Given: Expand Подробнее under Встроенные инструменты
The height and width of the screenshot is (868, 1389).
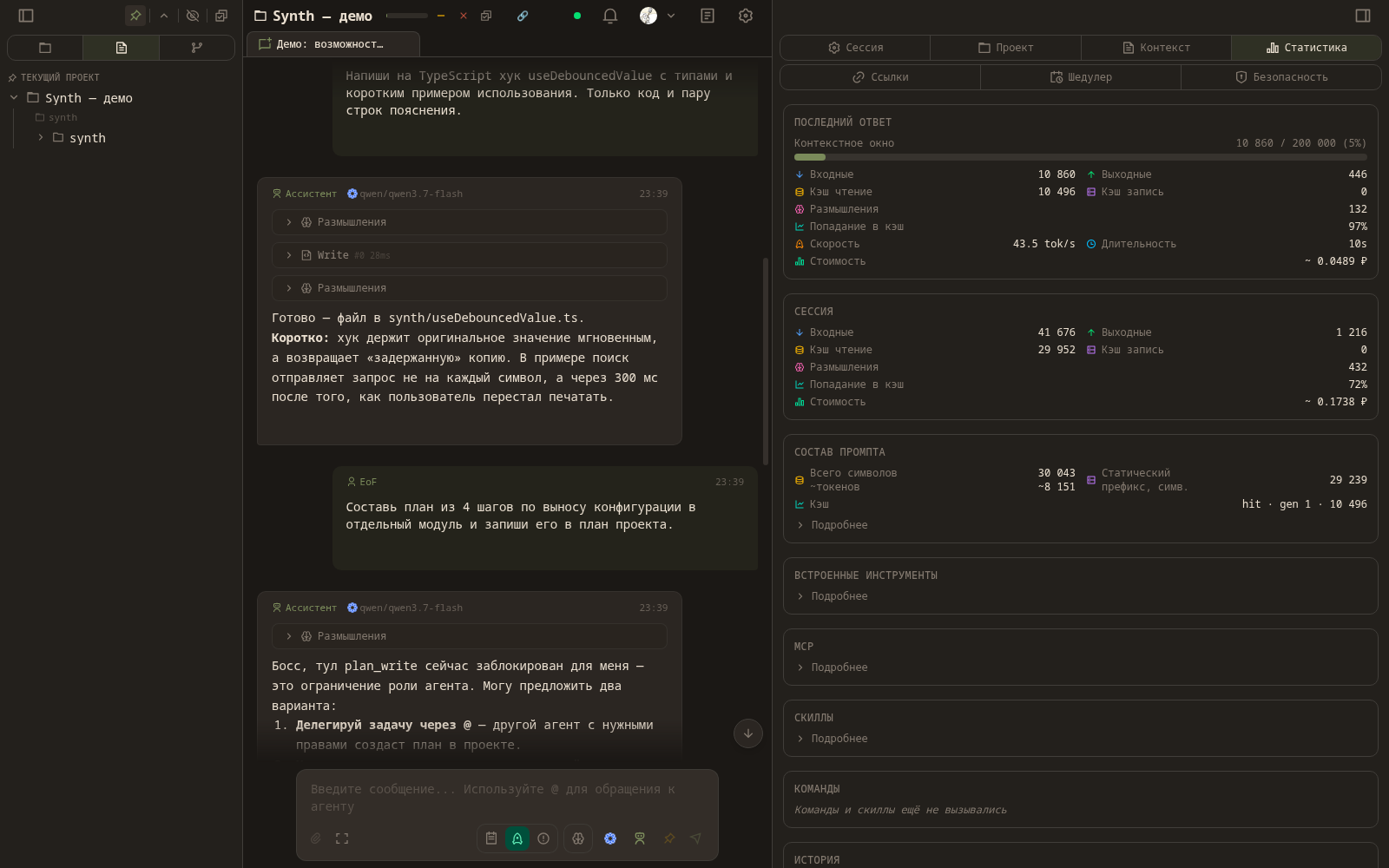Looking at the screenshot, I should click(x=832, y=596).
